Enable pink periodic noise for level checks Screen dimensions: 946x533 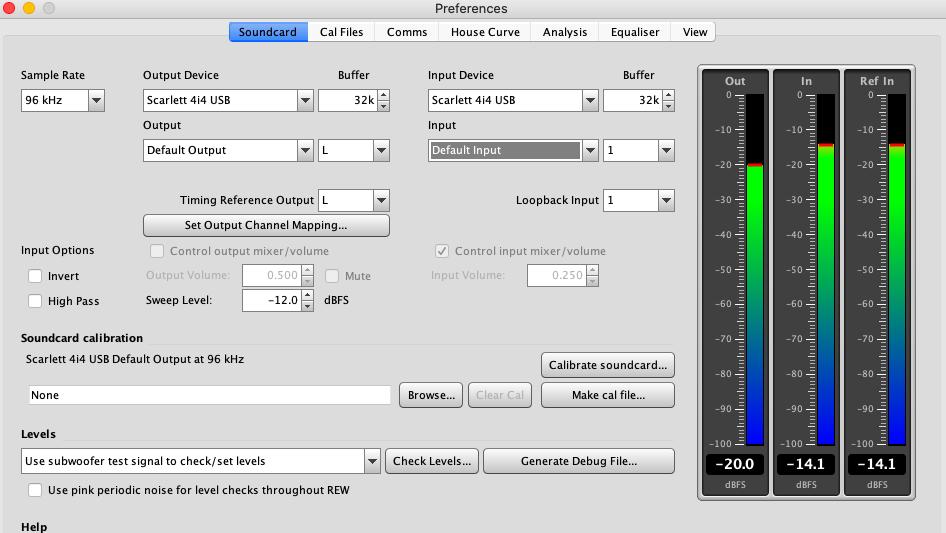35,490
